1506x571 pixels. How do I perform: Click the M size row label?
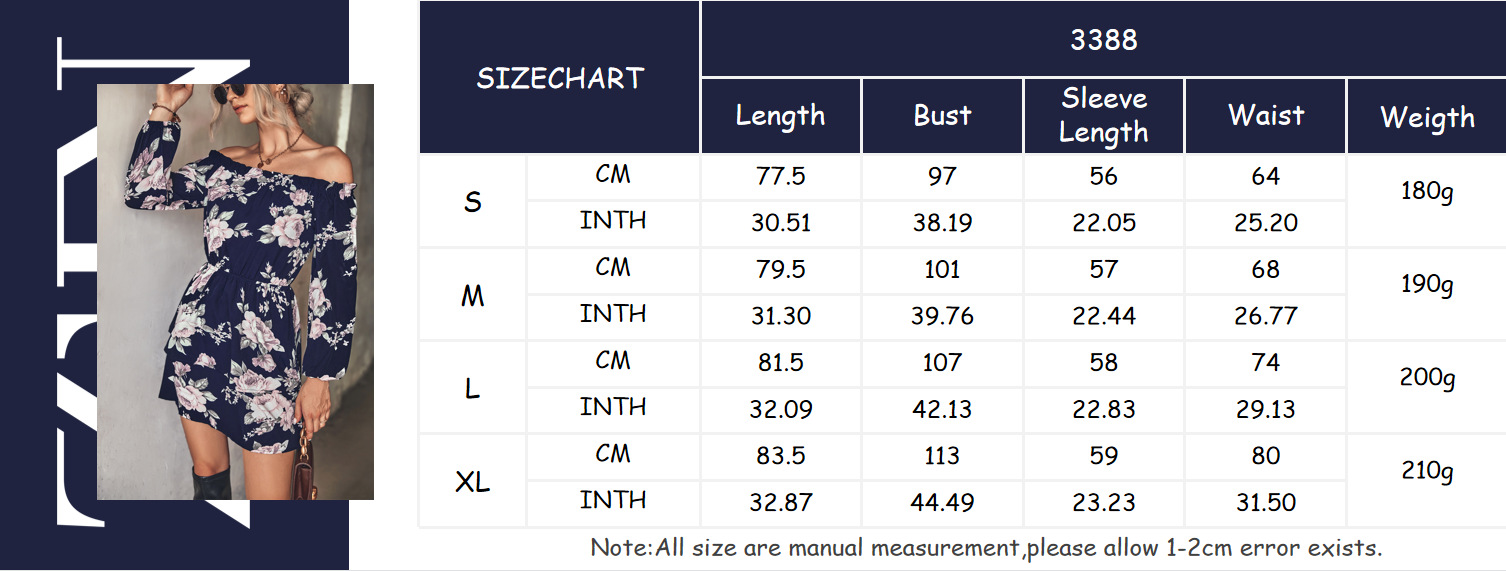472,295
